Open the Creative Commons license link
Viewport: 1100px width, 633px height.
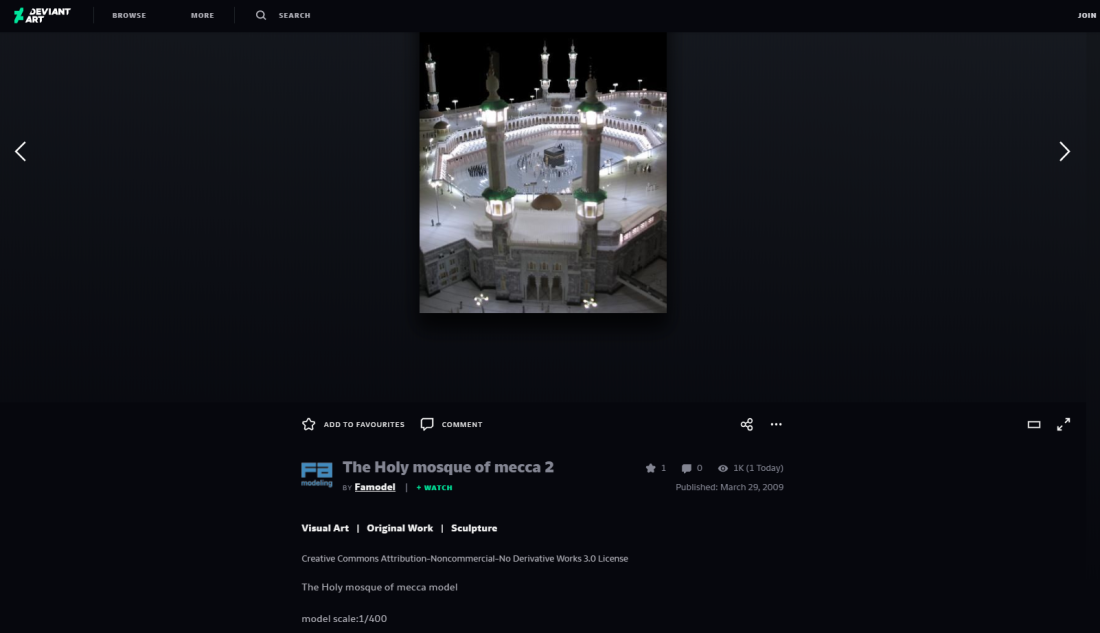(x=464, y=559)
